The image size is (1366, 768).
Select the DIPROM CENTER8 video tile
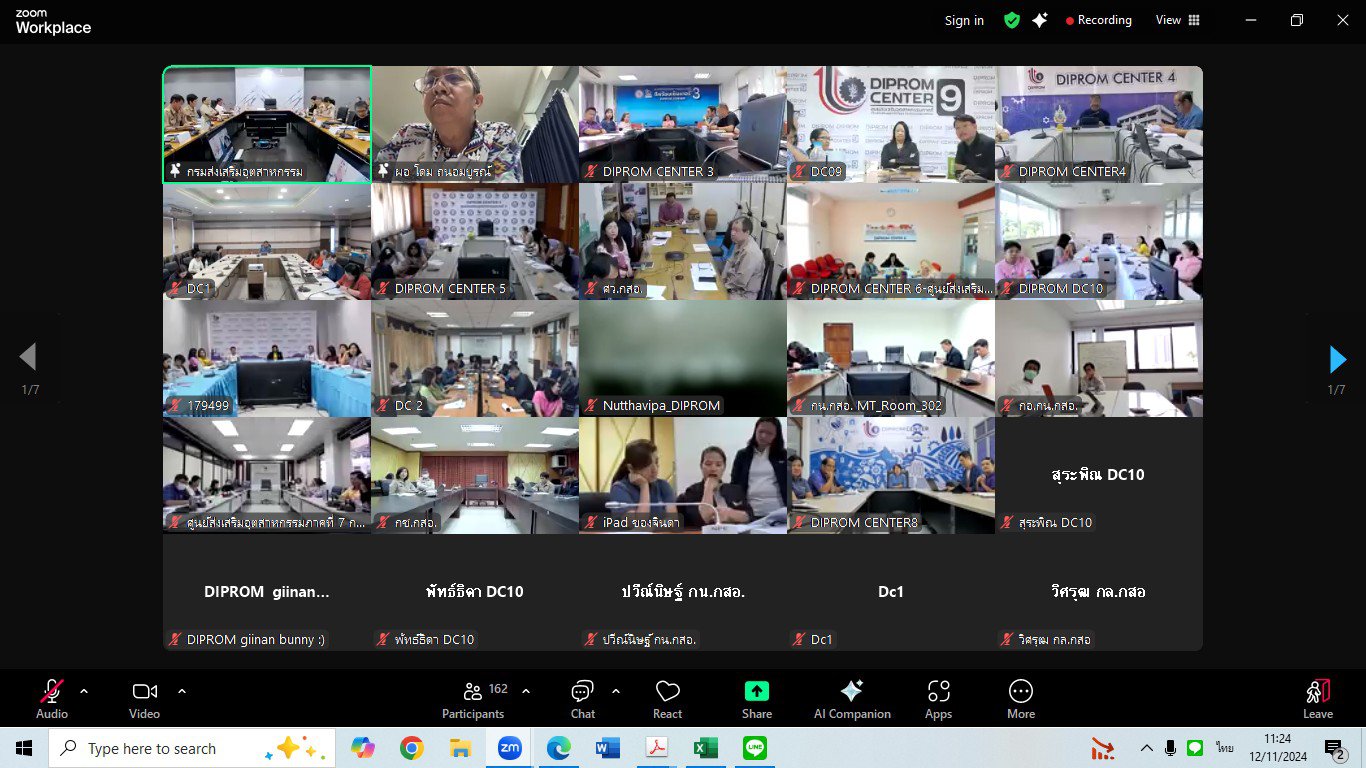point(891,475)
